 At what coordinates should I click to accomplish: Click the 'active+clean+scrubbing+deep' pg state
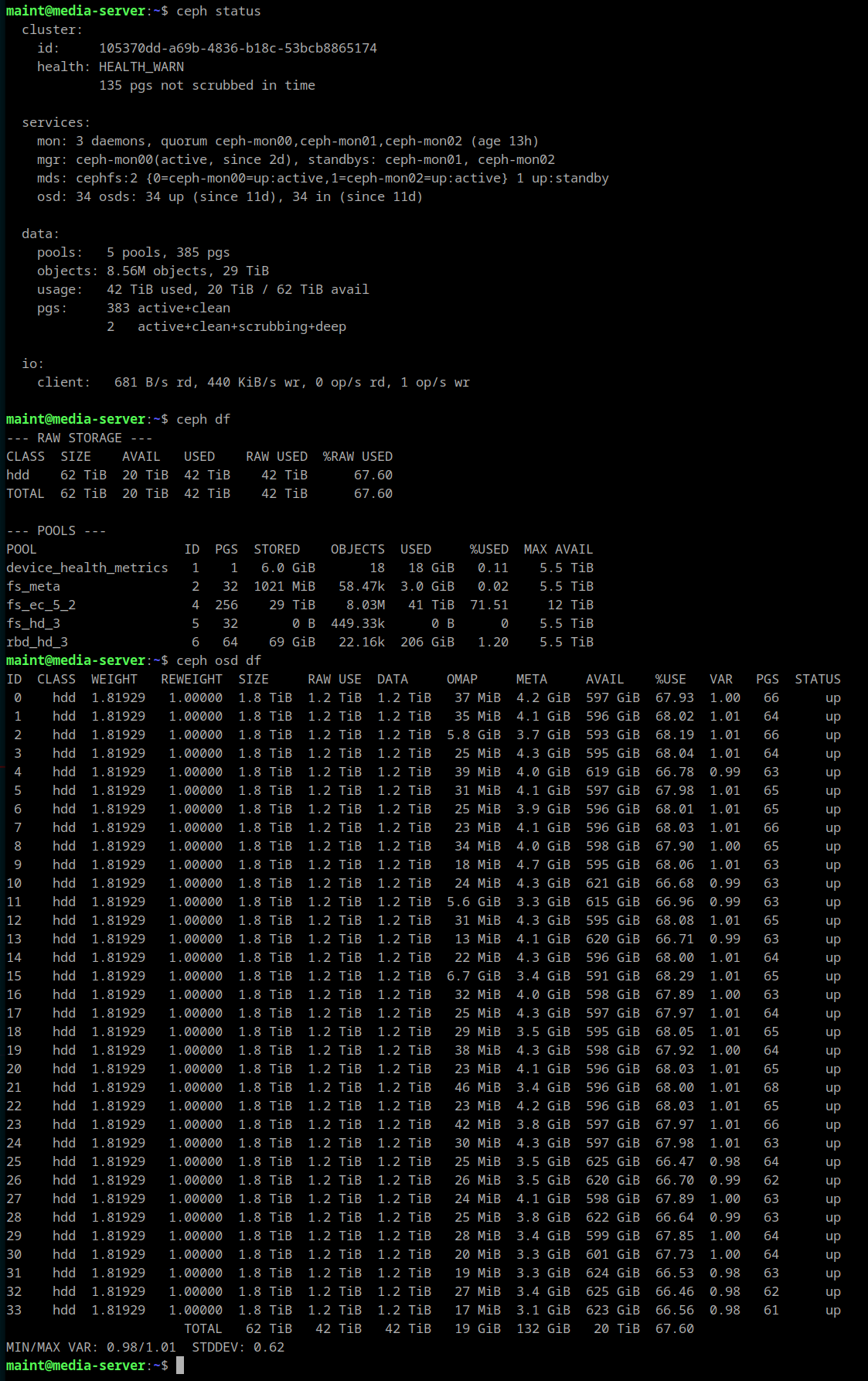(x=241, y=327)
